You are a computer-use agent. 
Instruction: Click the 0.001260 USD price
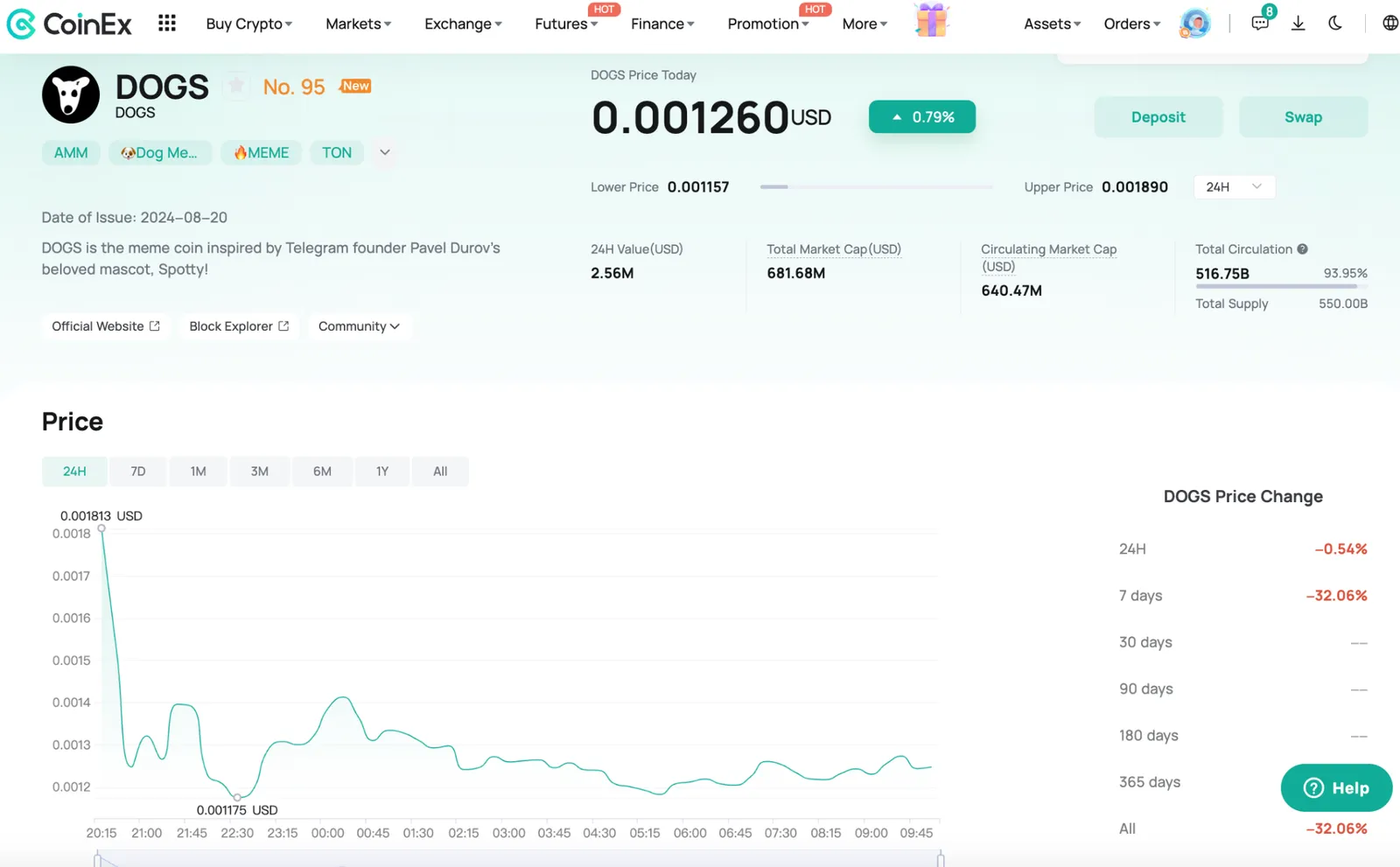[711, 117]
